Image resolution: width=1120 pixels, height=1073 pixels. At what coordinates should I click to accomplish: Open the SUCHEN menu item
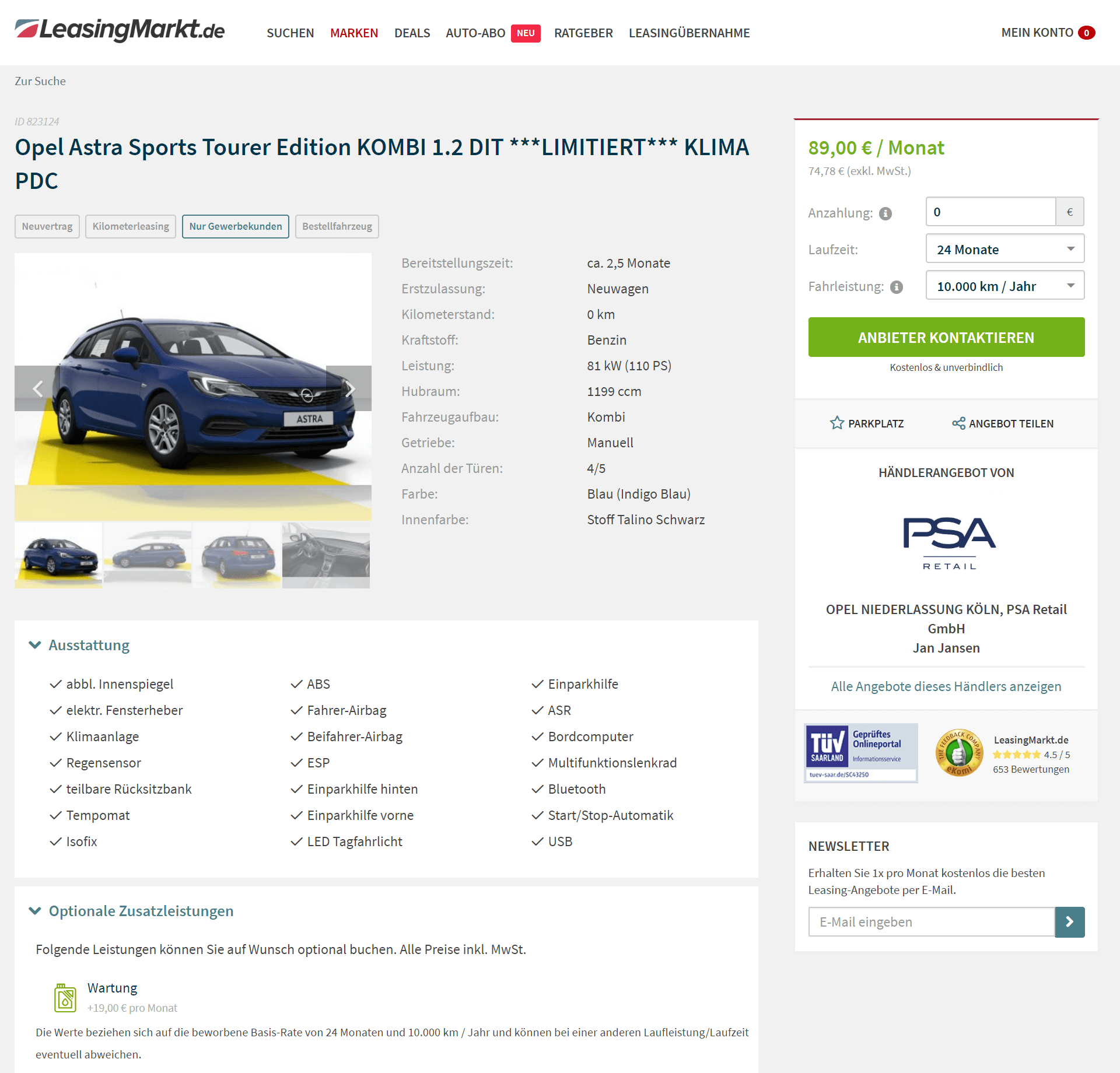pos(290,33)
